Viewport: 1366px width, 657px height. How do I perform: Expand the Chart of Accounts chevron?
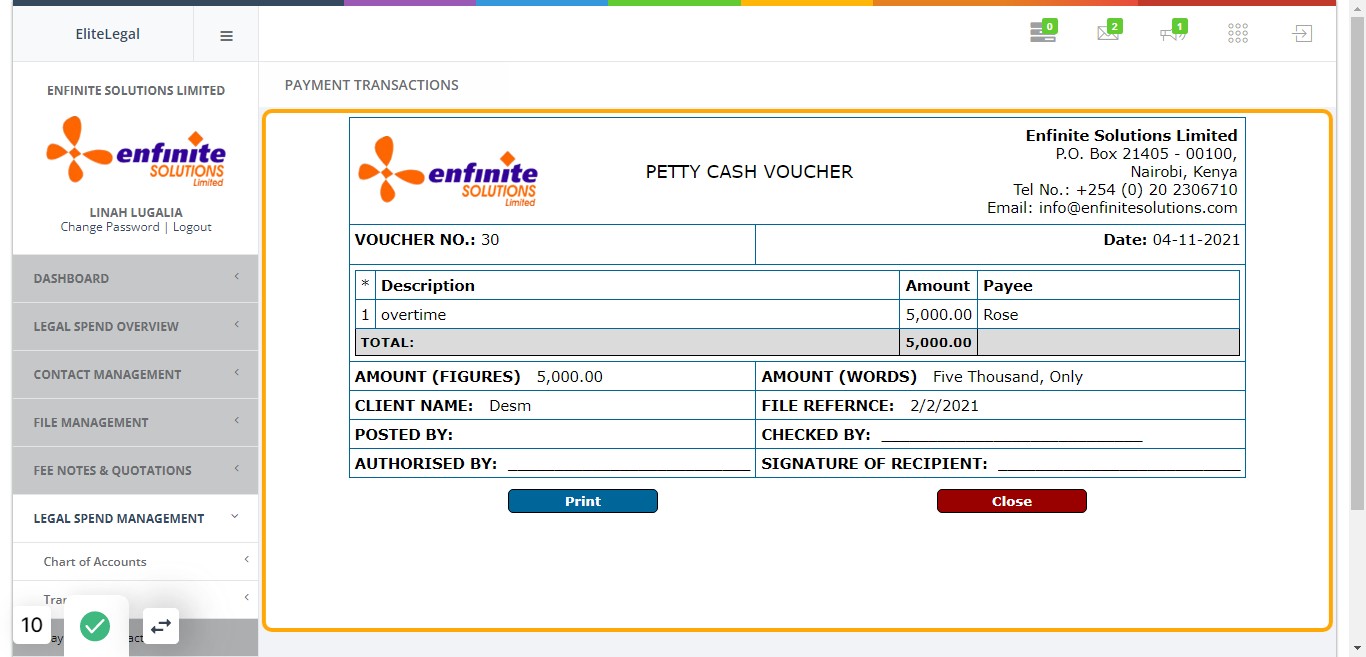pyautogui.click(x=246, y=560)
